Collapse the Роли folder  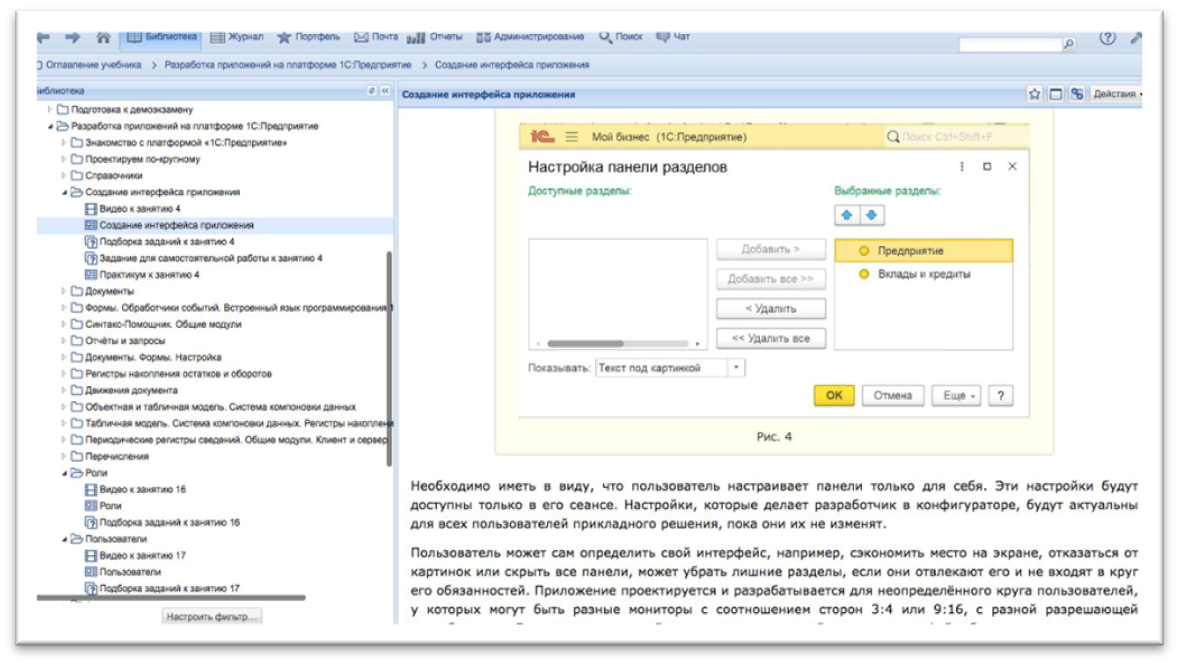tap(65, 472)
